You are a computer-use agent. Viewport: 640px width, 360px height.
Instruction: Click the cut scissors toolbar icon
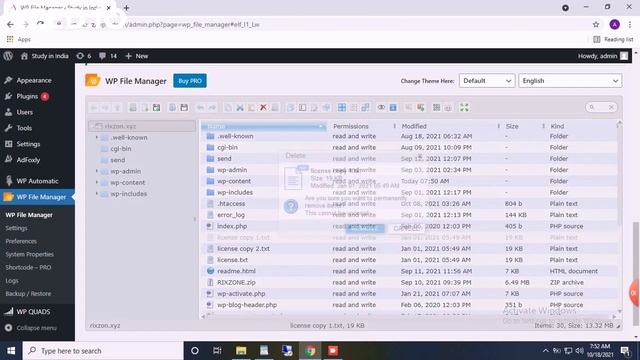[x=240, y=108]
